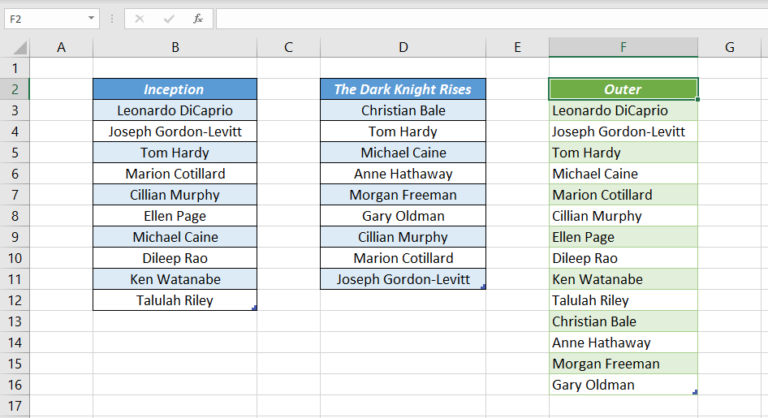The height and width of the screenshot is (418, 768).
Task: Select Tom Hardy in column B
Action: click(175, 152)
